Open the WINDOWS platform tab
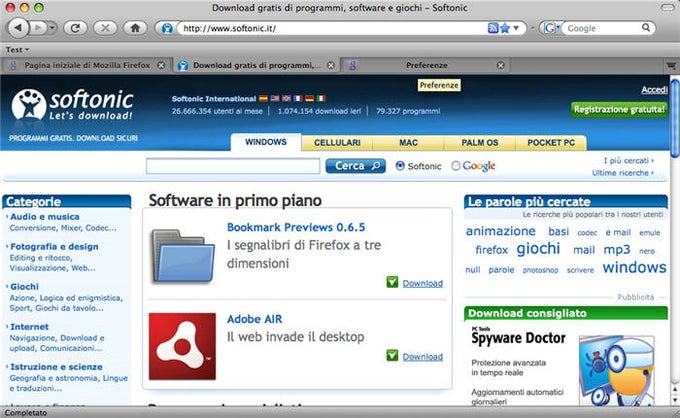Viewport: 680px width, 418px height. point(266,142)
